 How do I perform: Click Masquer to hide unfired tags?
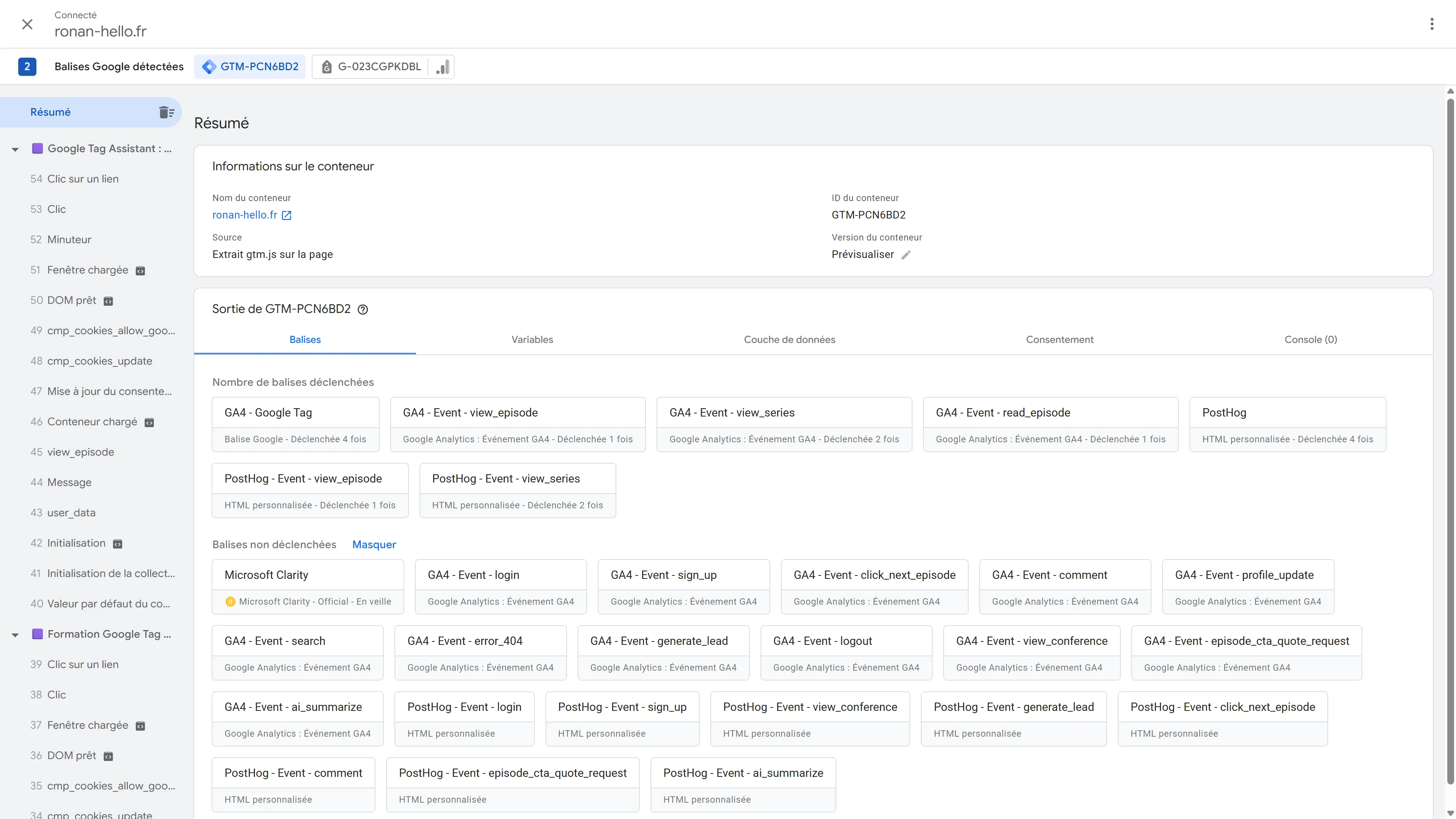[x=374, y=544]
